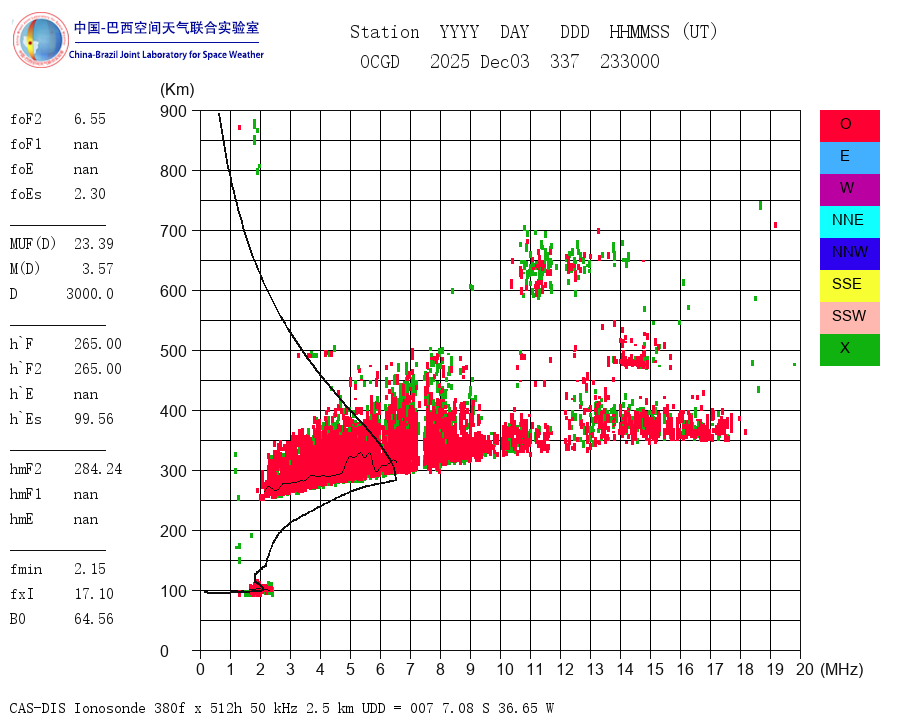This screenshot has width=900, height=720.
Task: Click the h`E label
Action: tap(22, 394)
